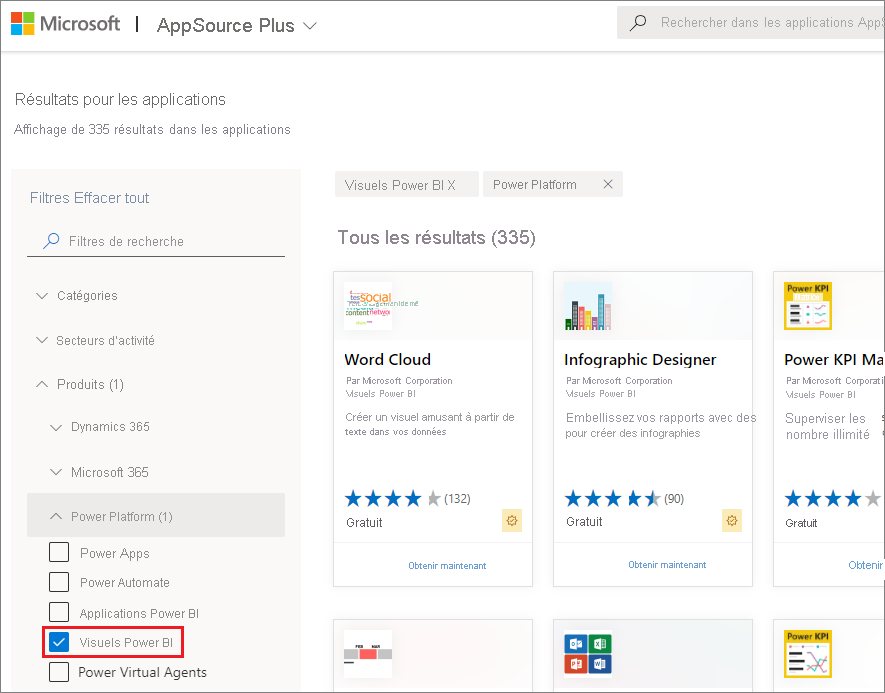
Task: Remove the Visuels Power BI filter chip
Action: [x=452, y=185]
